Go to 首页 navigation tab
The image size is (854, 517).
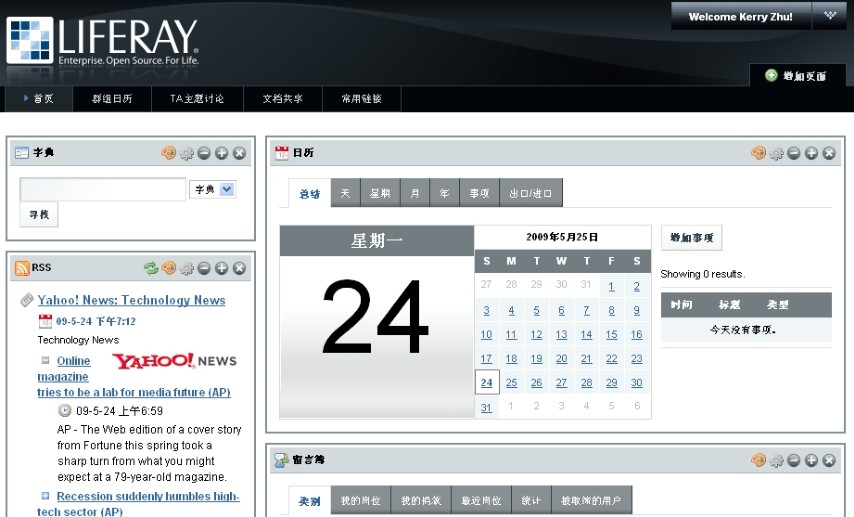39,99
